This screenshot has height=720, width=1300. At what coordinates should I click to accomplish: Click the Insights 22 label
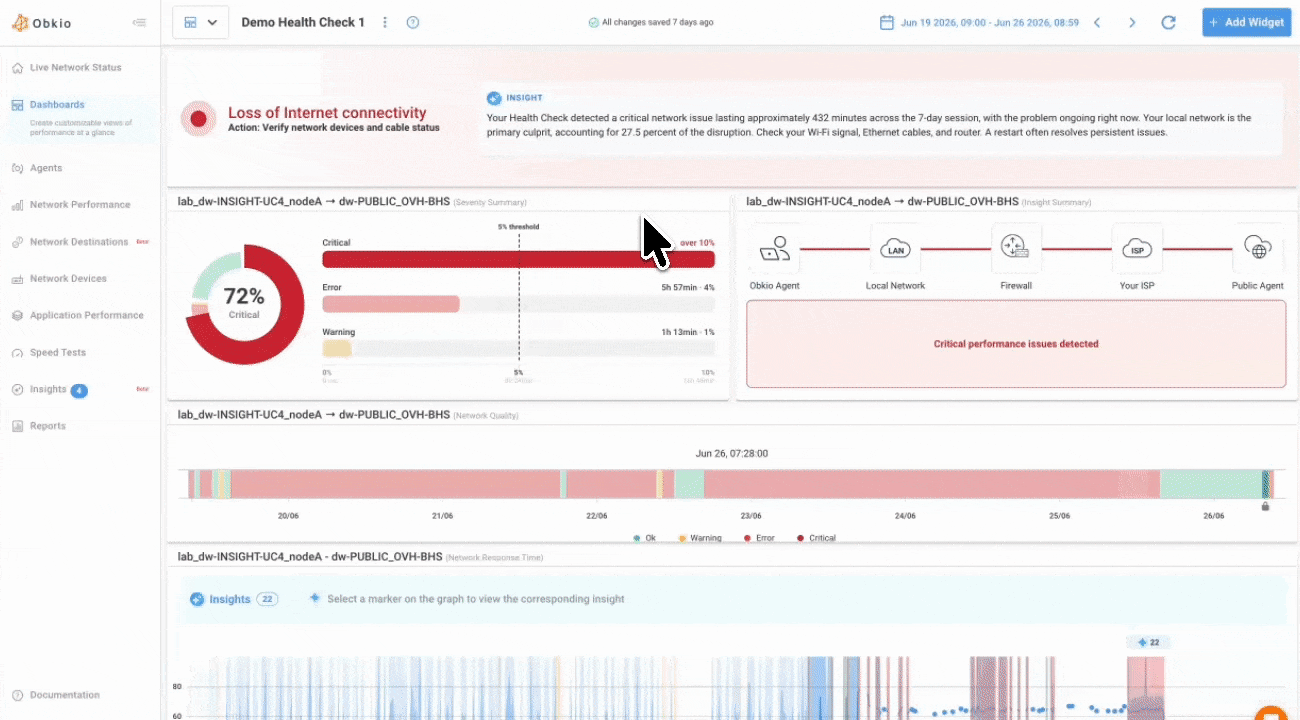click(234, 599)
